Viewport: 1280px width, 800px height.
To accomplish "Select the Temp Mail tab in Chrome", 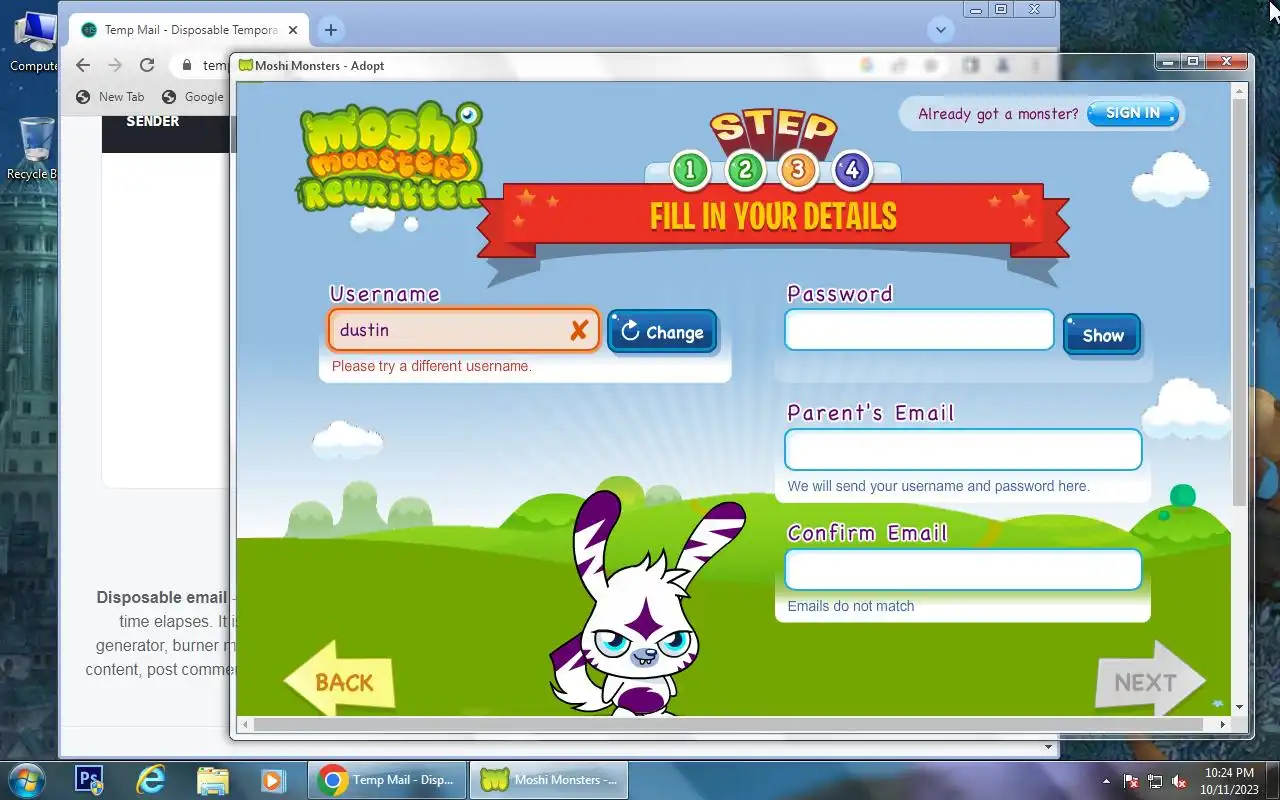I will (190, 30).
